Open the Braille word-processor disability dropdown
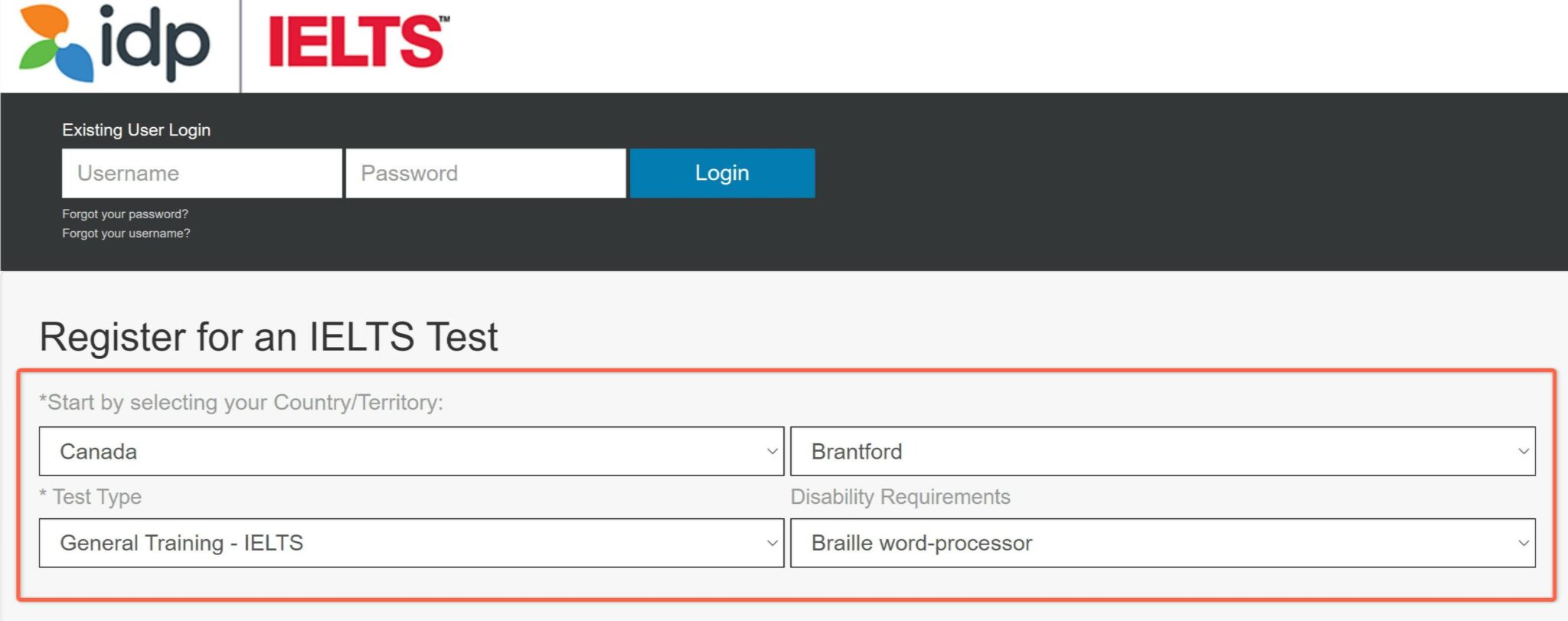This screenshot has width=1568, height=621. (x=1162, y=543)
